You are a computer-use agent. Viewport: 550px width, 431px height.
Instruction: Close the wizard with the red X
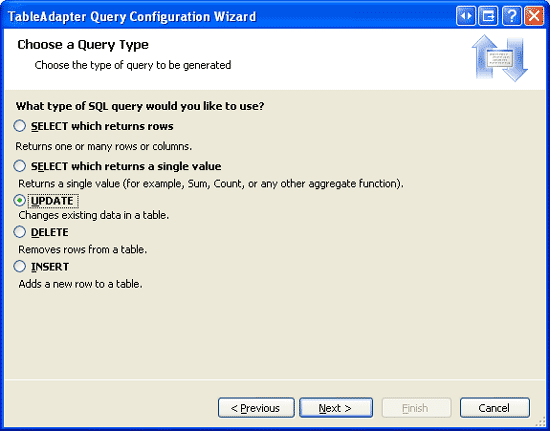click(534, 16)
